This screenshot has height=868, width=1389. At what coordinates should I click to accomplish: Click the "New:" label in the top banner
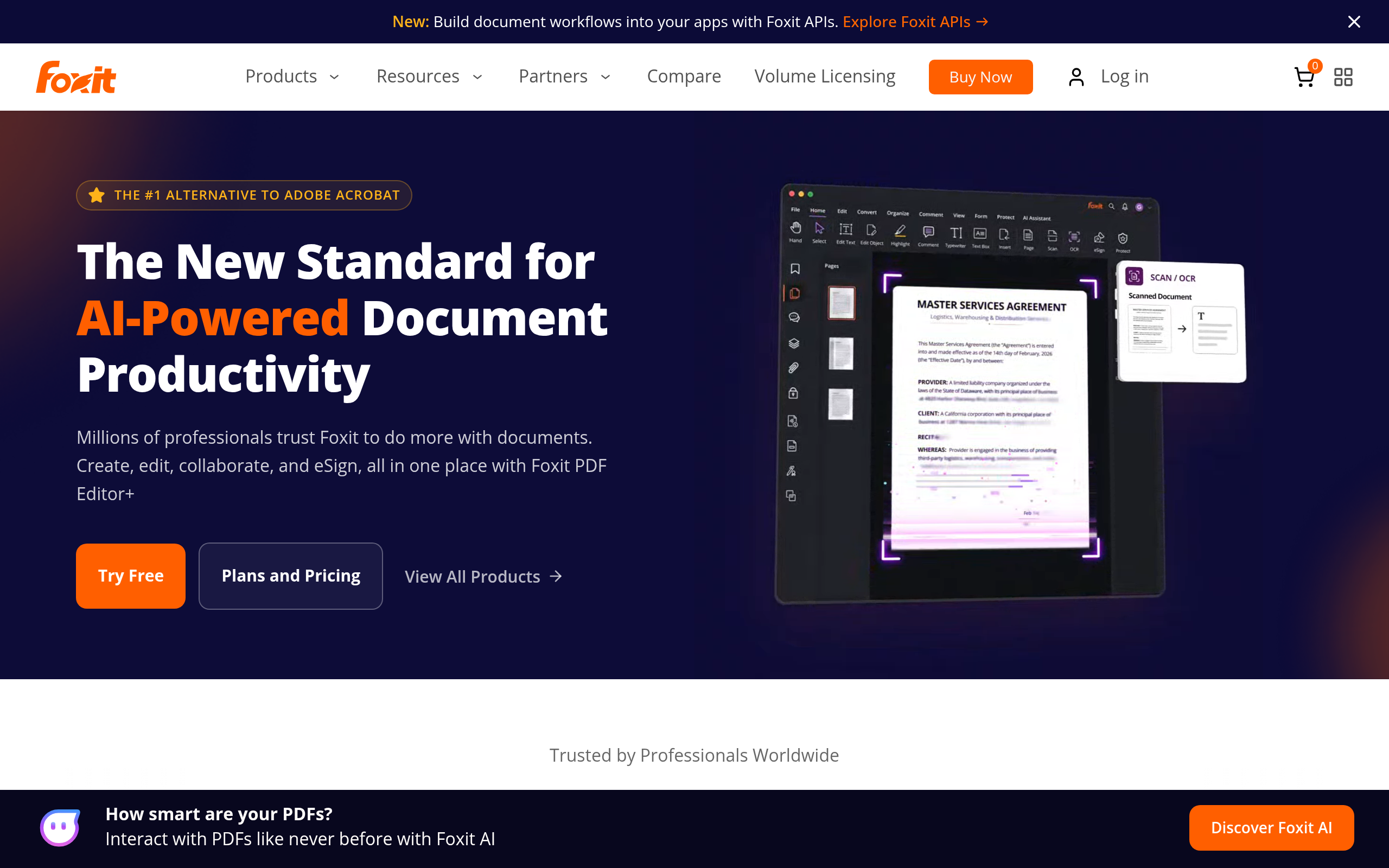410,22
